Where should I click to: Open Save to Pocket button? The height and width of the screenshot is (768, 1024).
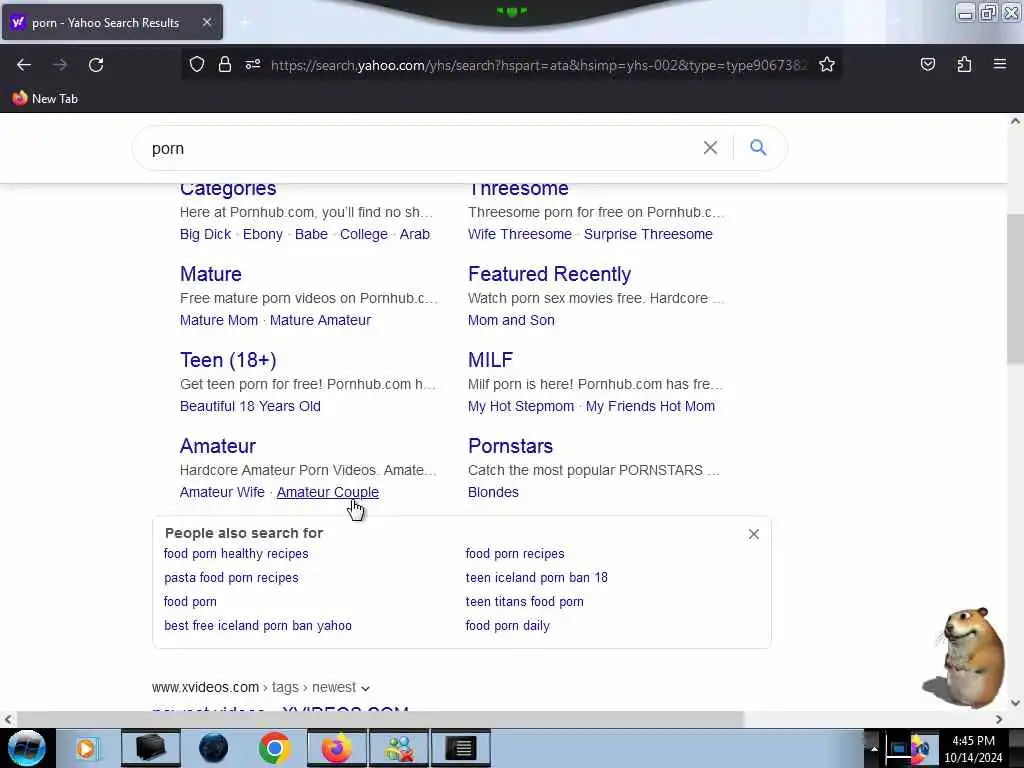pyautogui.click(x=927, y=64)
